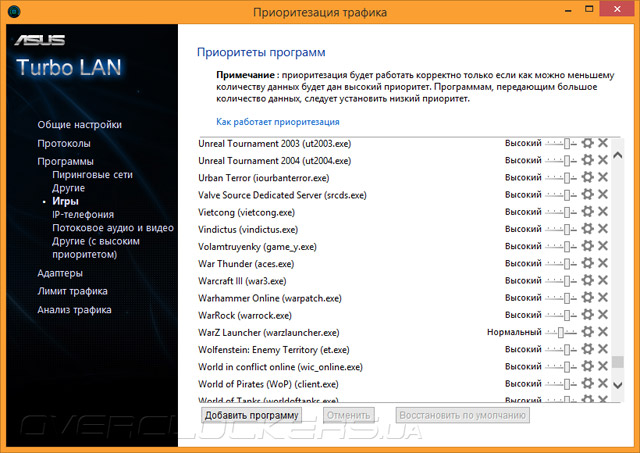Select WarRock (warrock.exe) row text
Screen dimensions: 640x453
[244, 315]
